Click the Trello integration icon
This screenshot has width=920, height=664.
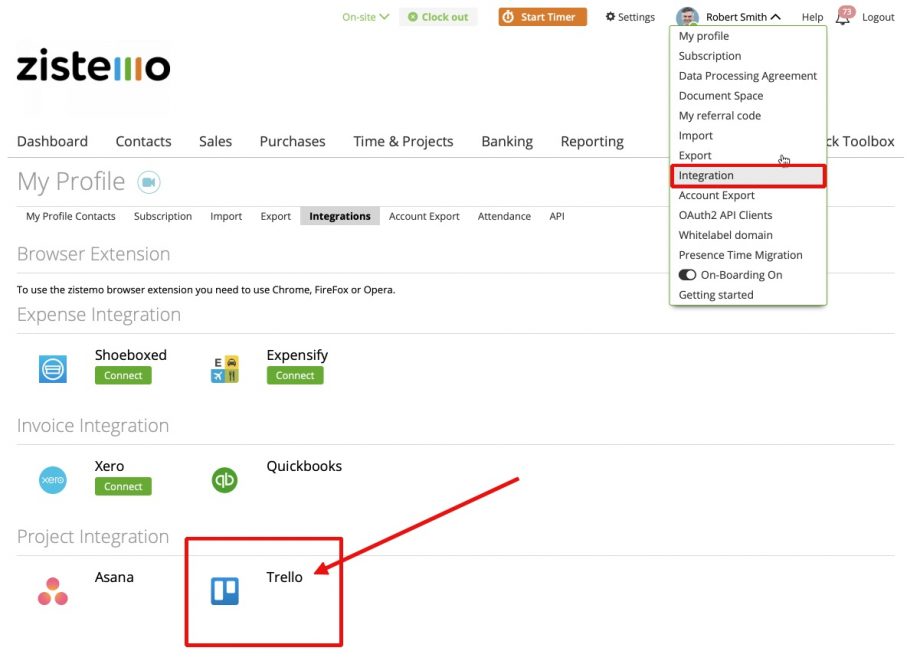(x=224, y=590)
